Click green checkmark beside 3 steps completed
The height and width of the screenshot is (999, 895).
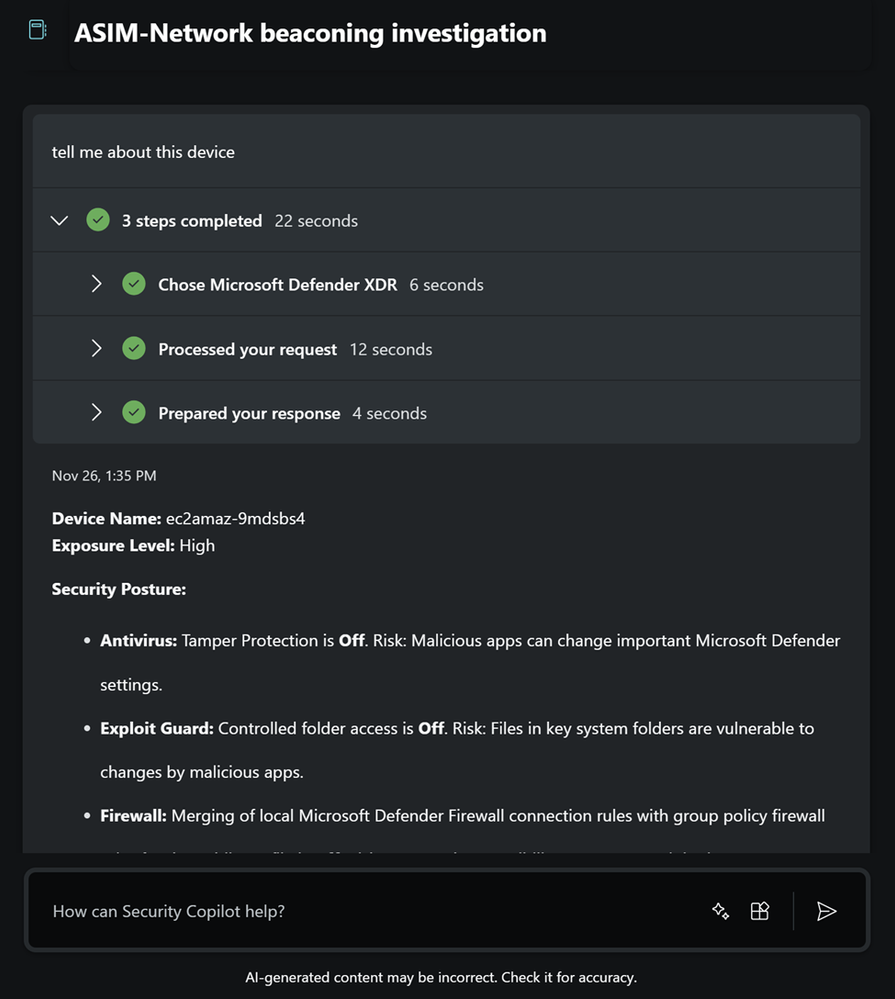98,220
